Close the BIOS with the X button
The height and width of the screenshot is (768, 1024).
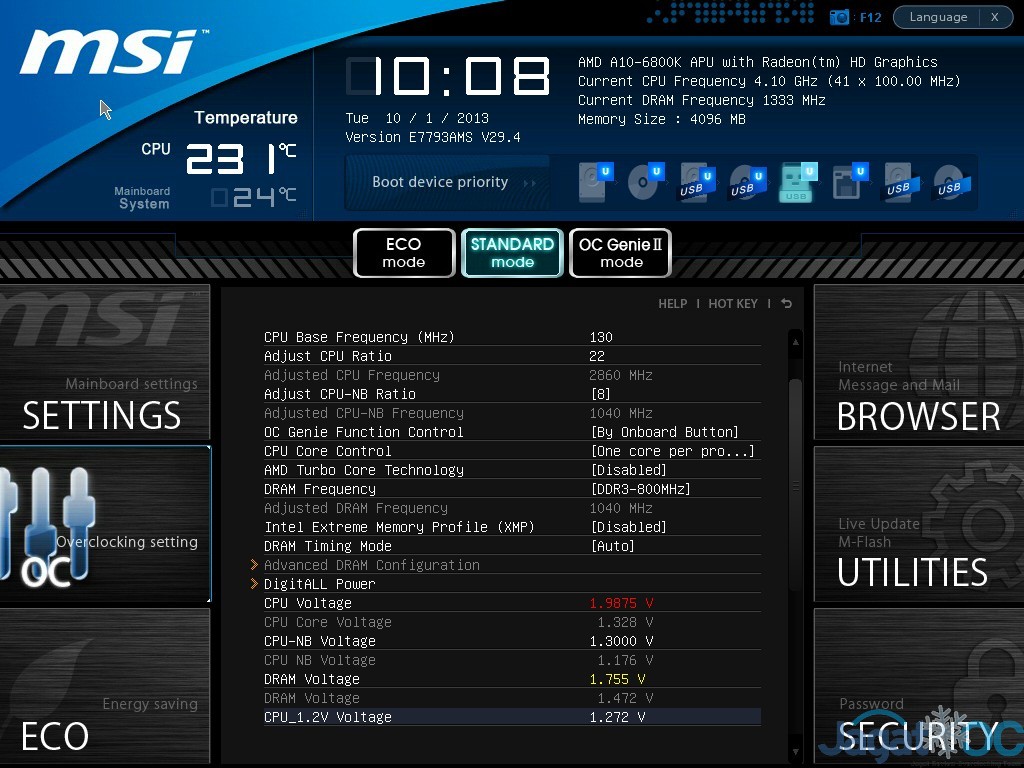tap(995, 17)
